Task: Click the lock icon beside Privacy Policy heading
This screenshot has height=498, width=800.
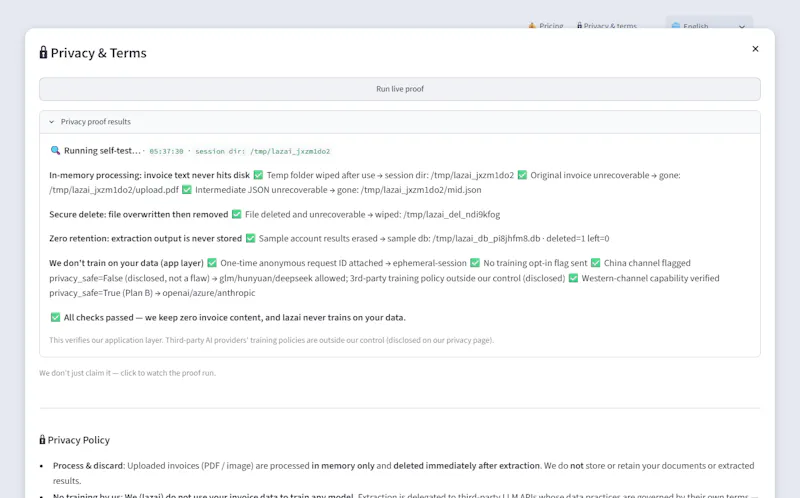Action: coord(42,439)
